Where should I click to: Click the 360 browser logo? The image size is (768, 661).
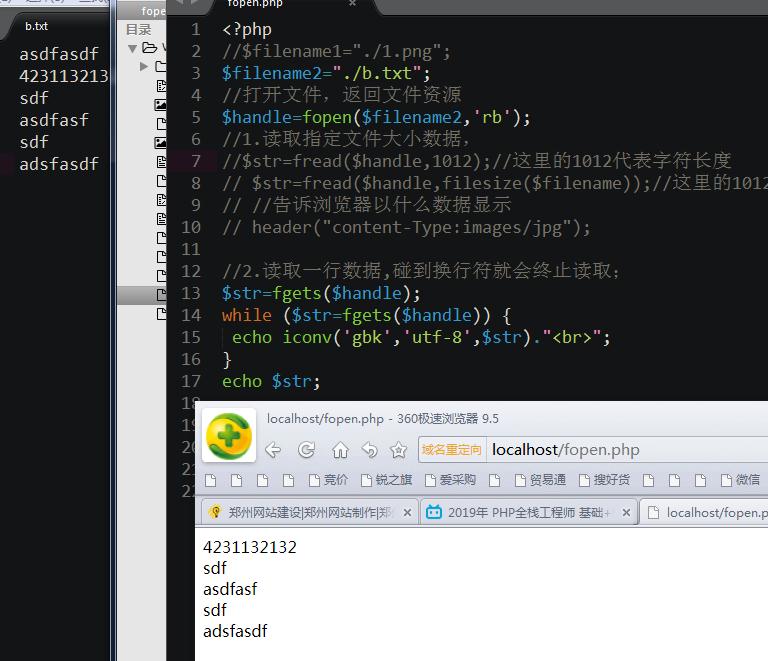pyautogui.click(x=229, y=435)
